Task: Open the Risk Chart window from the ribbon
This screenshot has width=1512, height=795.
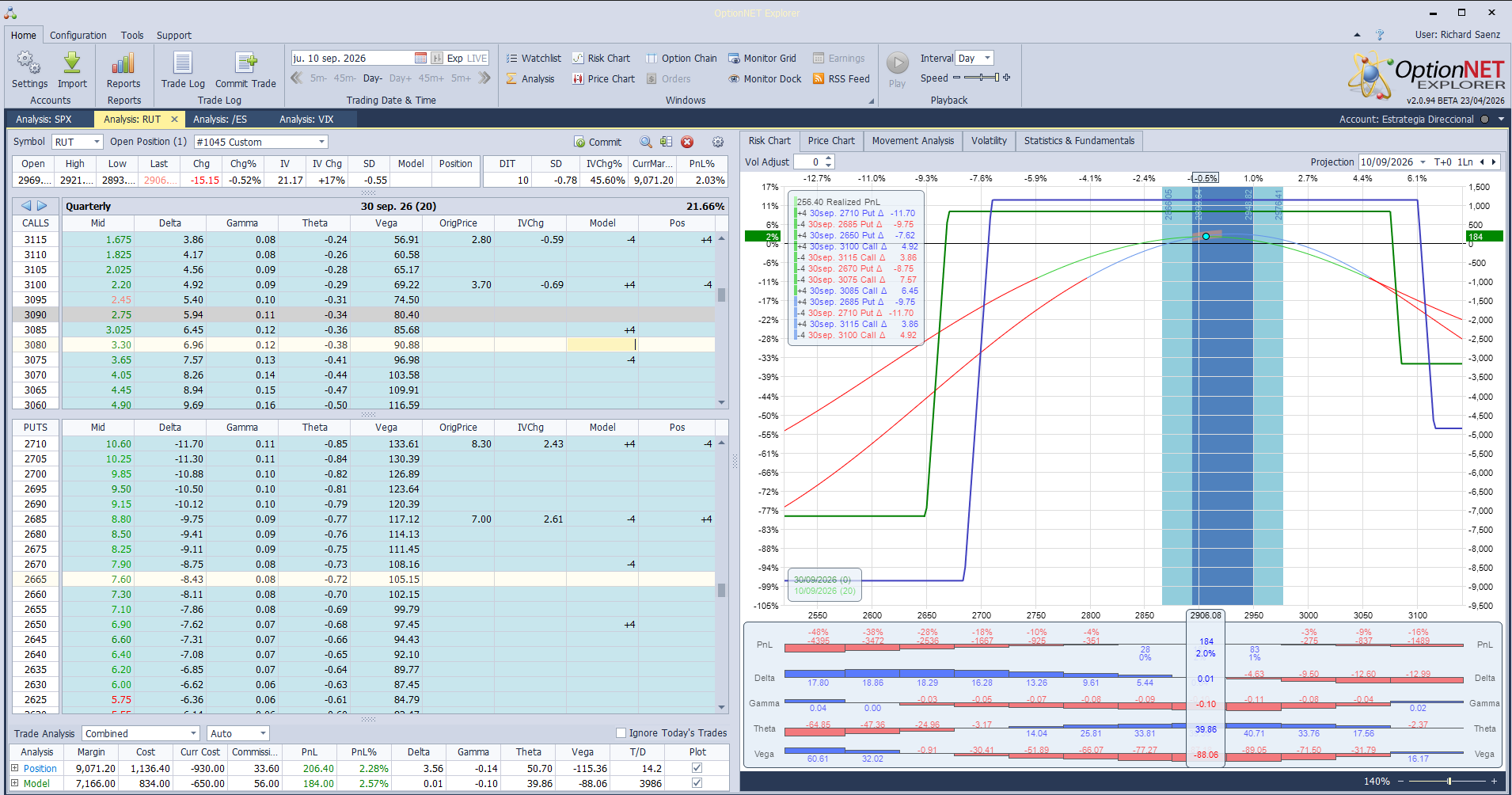Action: point(601,58)
